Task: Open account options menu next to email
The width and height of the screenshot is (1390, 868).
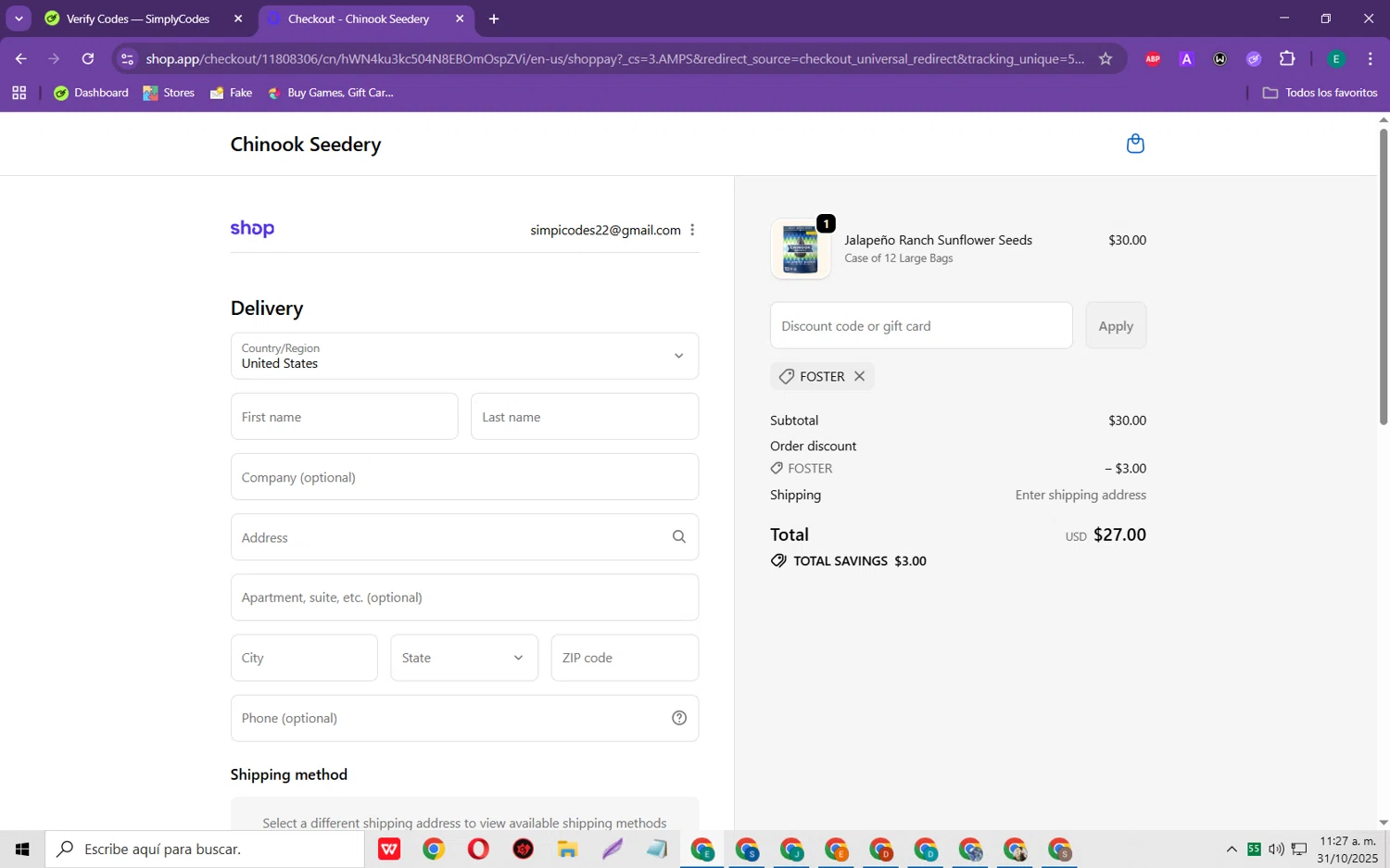Action: (x=692, y=230)
